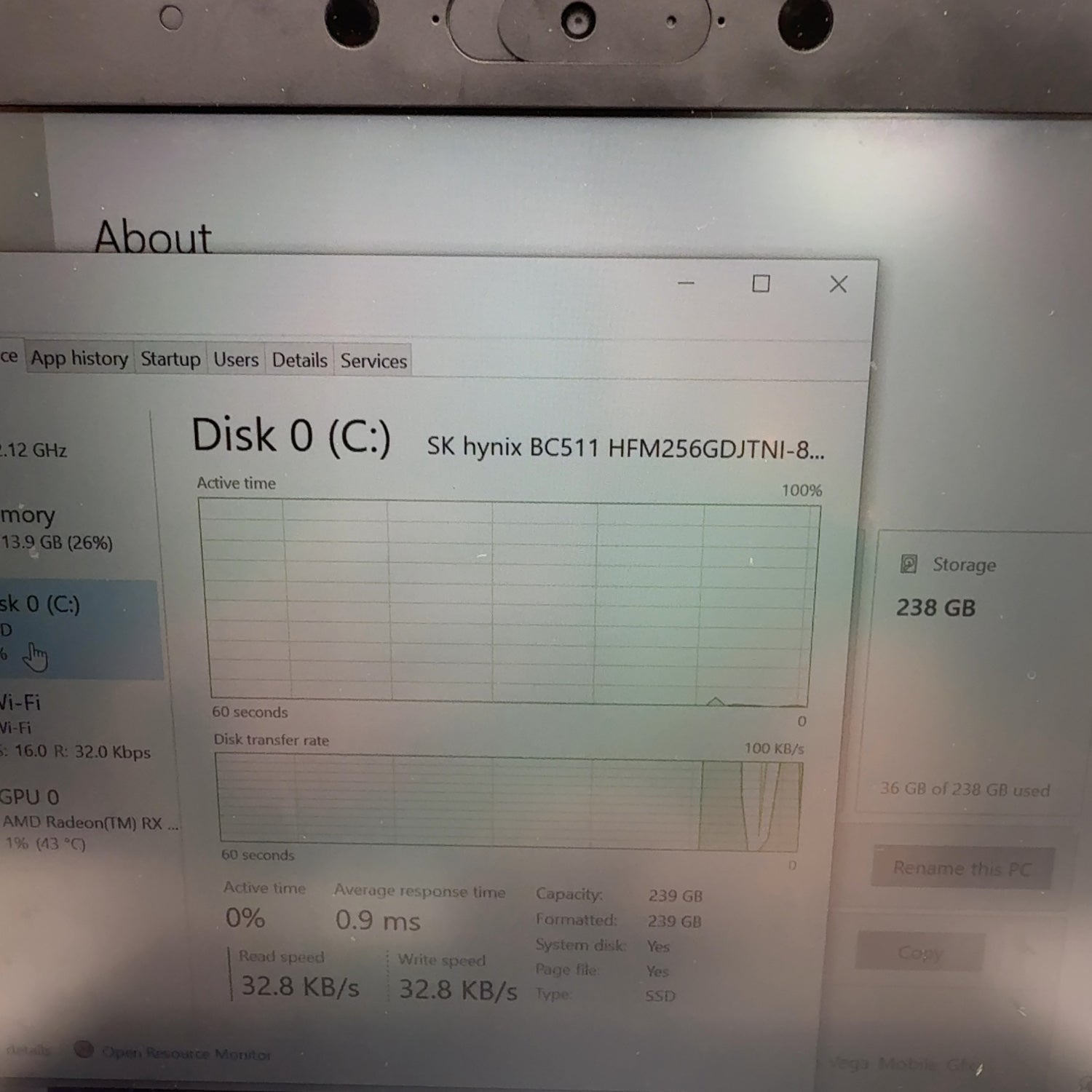This screenshot has height=1092, width=1092.
Task: Click the Formatted 239 GB value
Action: coord(674,921)
